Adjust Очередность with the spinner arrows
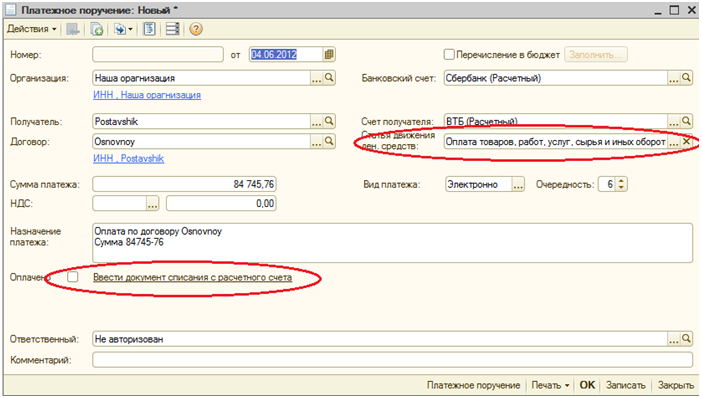The image size is (702, 398). (621, 184)
